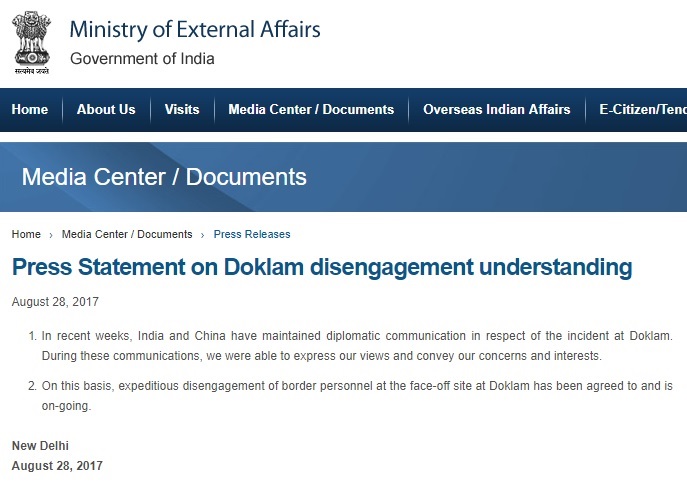
Task: Open the Press Releases breadcrumb link
Action: (252, 234)
